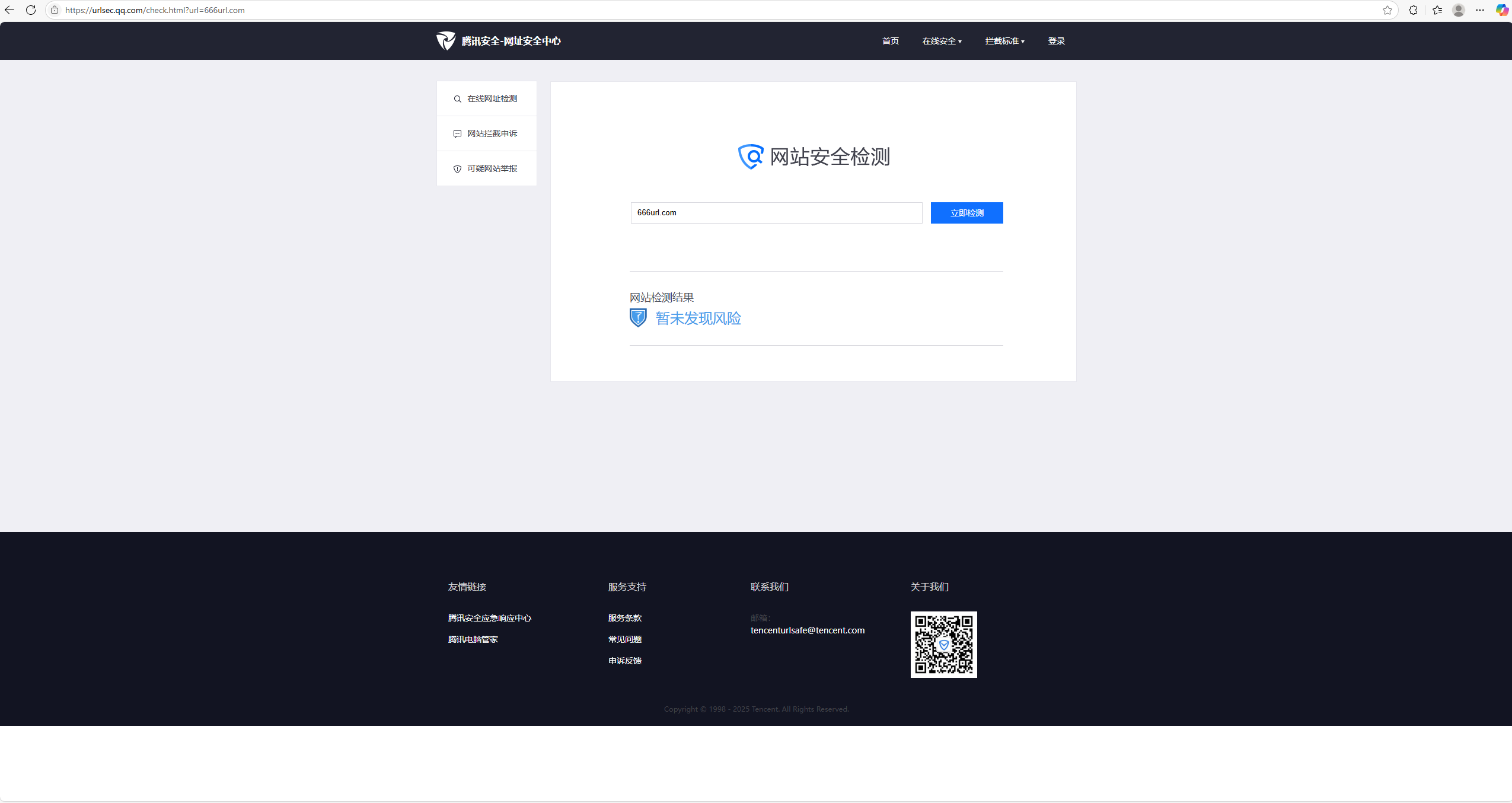Reload the page with refresh icon
The height and width of the screenshot is (803, 1512).
pyautogui.click(x=31, y=10)
